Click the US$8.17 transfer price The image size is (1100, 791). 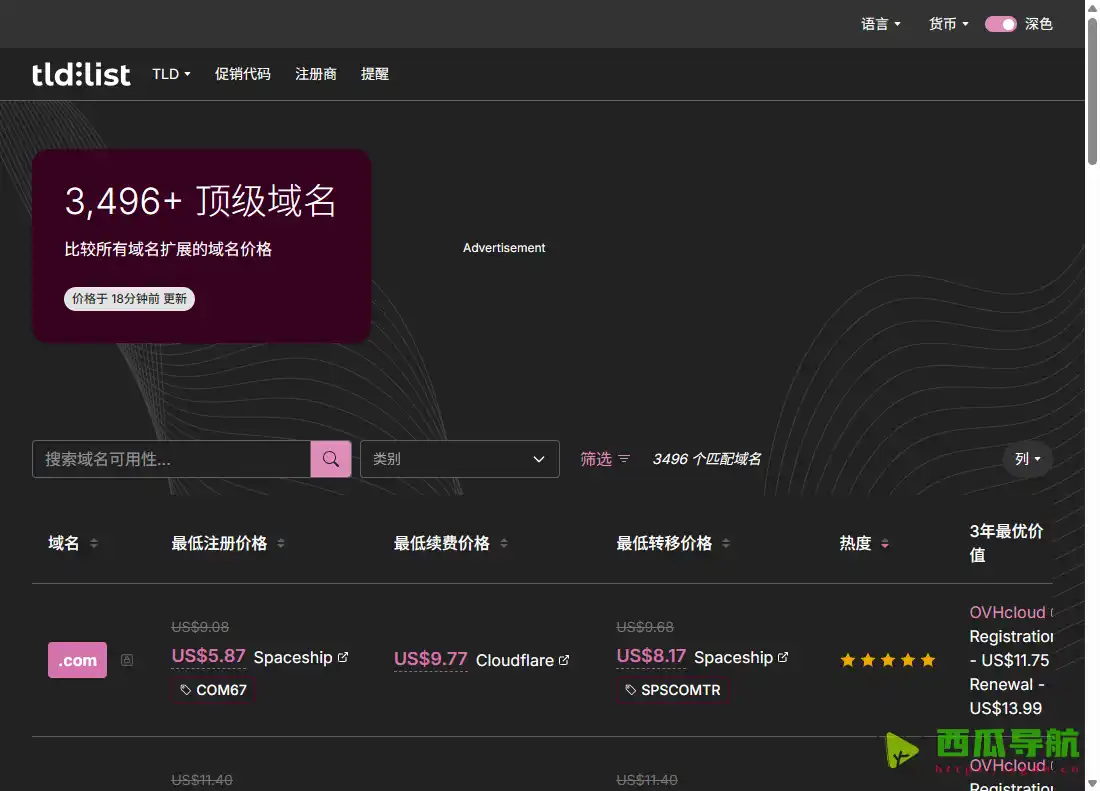(651, 656)
